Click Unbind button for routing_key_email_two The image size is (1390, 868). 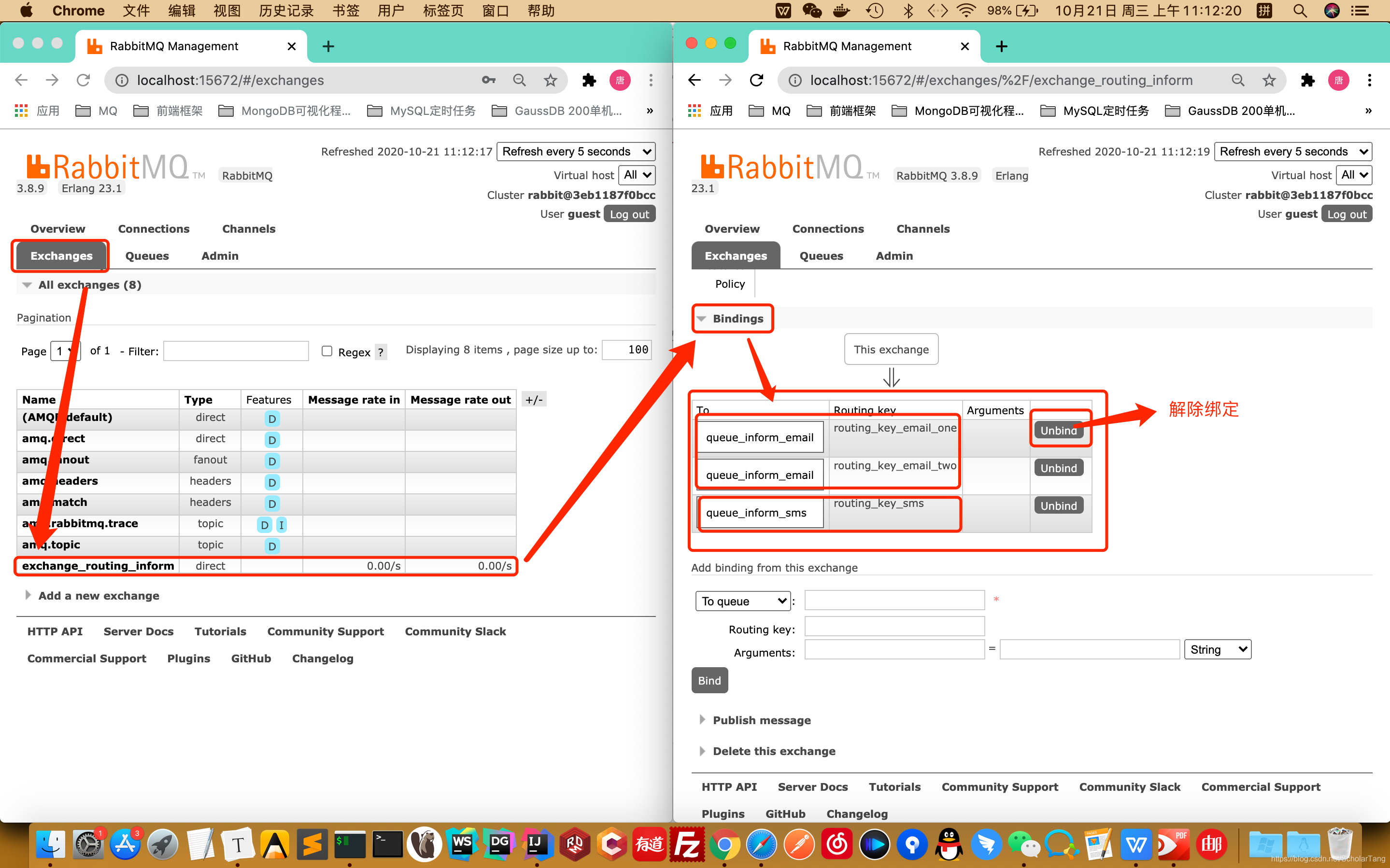1057,467
